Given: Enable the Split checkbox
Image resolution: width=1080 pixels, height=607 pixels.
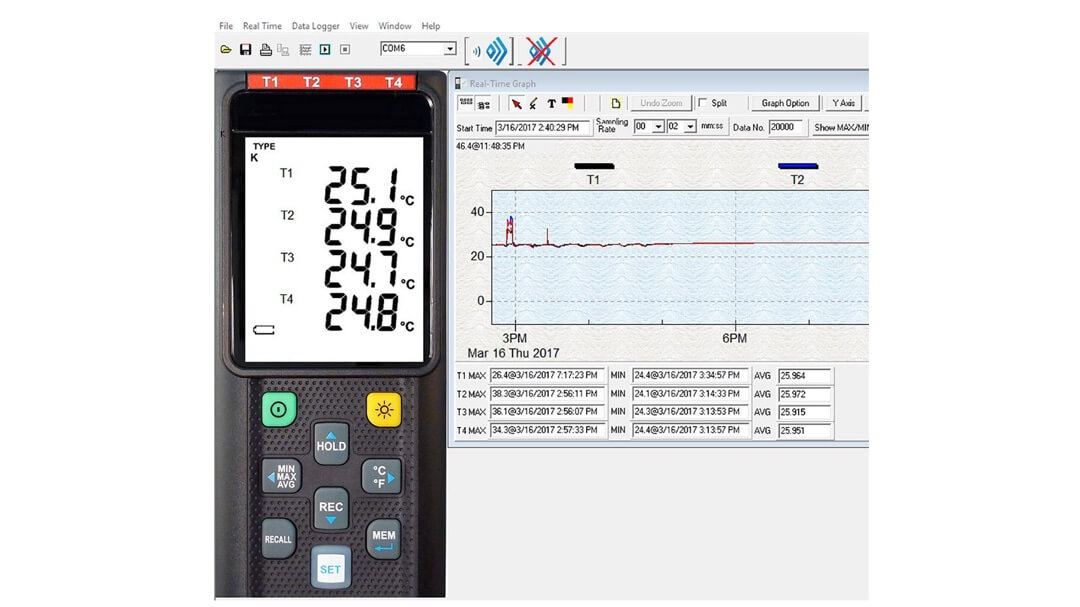Looking at the screenshot, I should (703, 103).
